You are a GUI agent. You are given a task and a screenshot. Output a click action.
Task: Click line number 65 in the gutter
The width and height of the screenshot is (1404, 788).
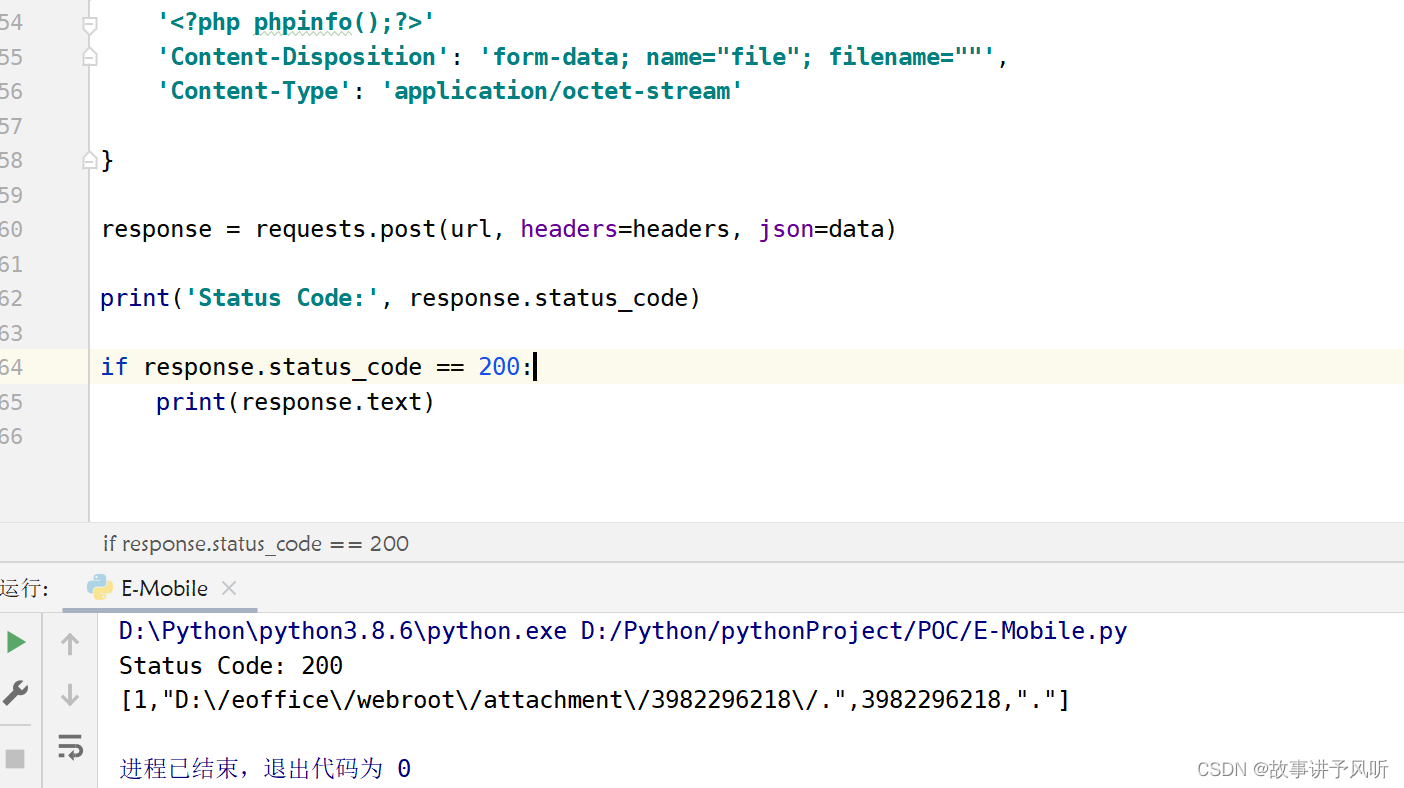coord(11,402)
